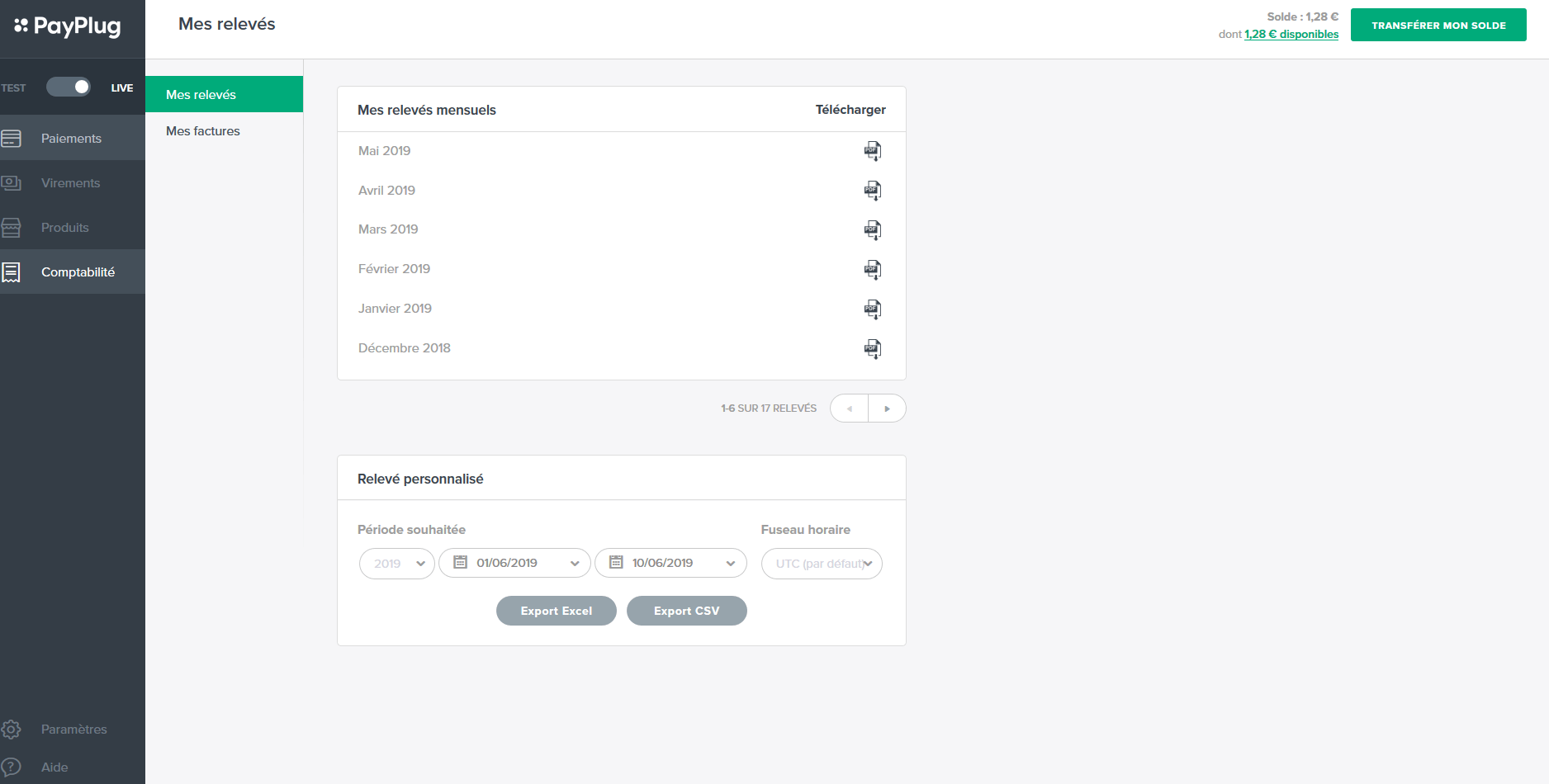Download the Janvier 2019 PDF statement

pos(872,309)
